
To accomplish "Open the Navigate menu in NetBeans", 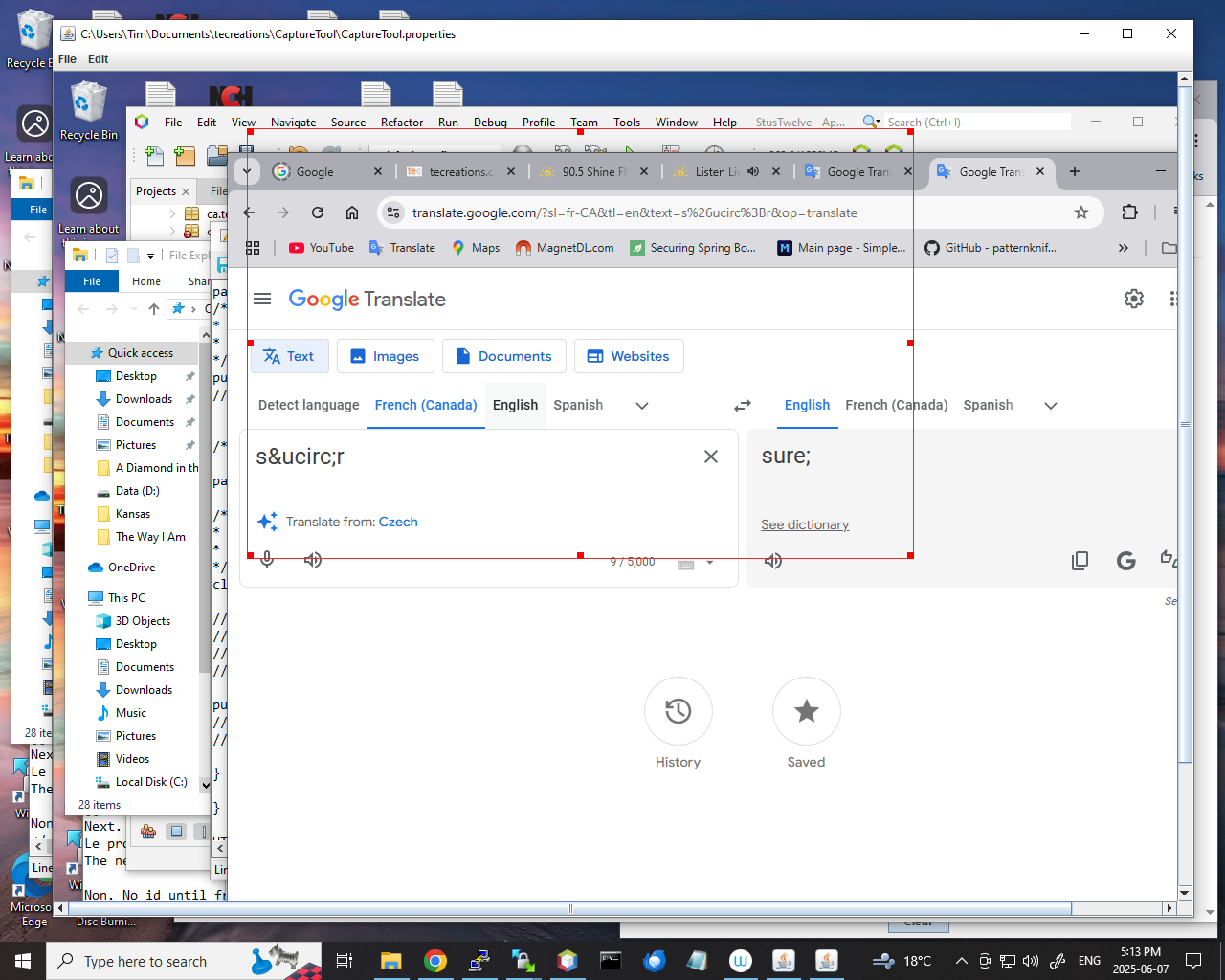I will pos(293,122).
